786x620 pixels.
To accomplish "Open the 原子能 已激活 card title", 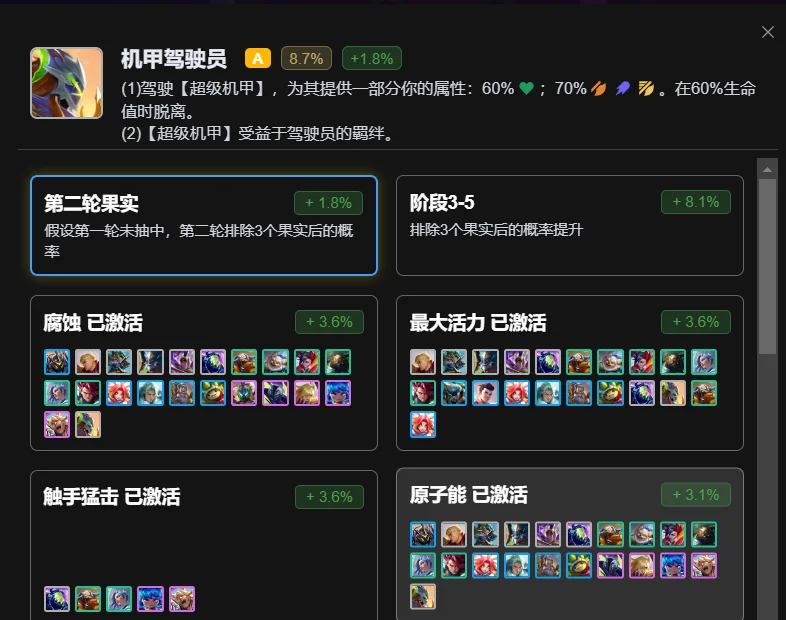I will (x=468, y=495).
